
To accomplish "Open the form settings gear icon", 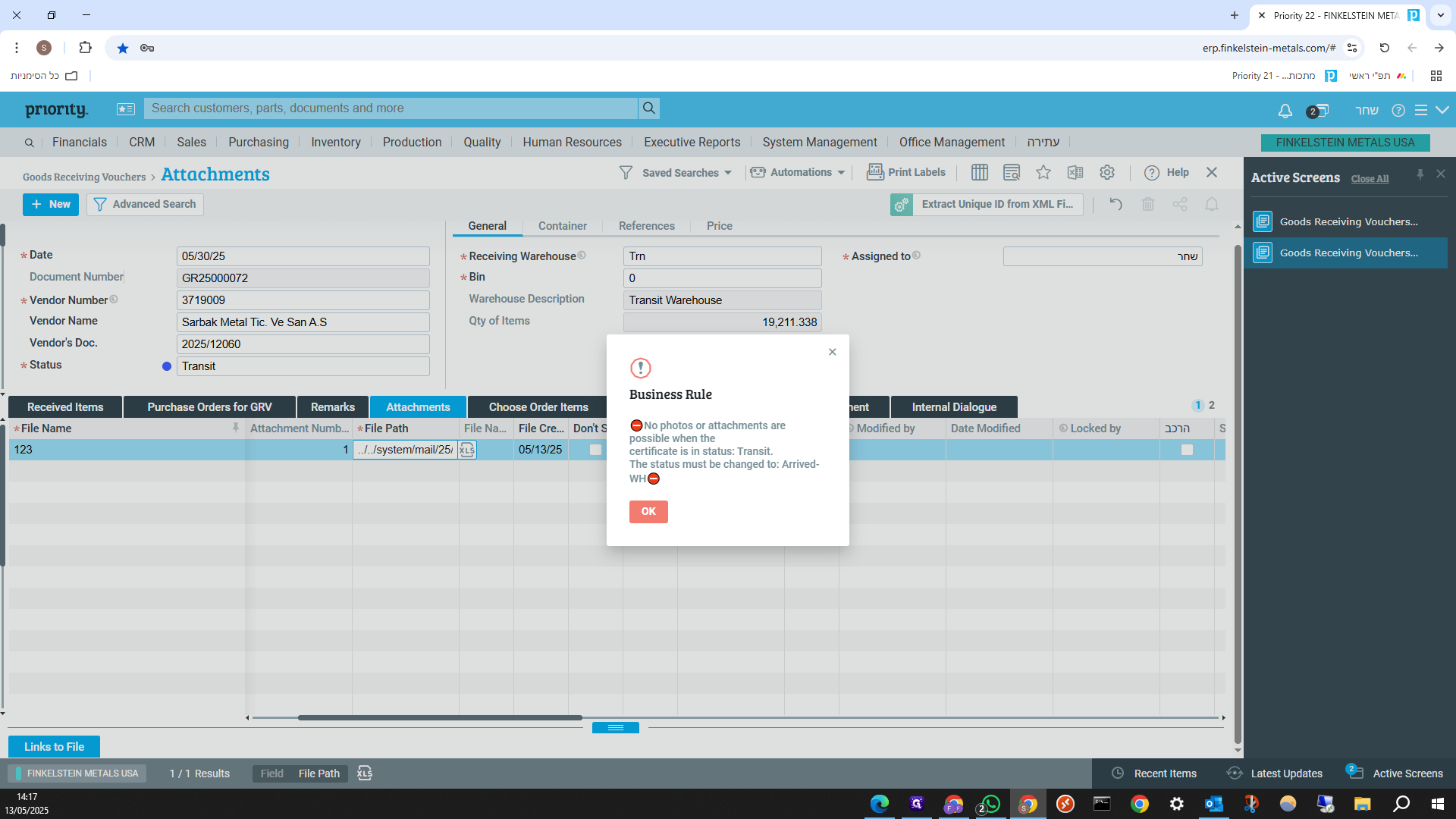I will pyautogui.click(x=1107, y=173).
